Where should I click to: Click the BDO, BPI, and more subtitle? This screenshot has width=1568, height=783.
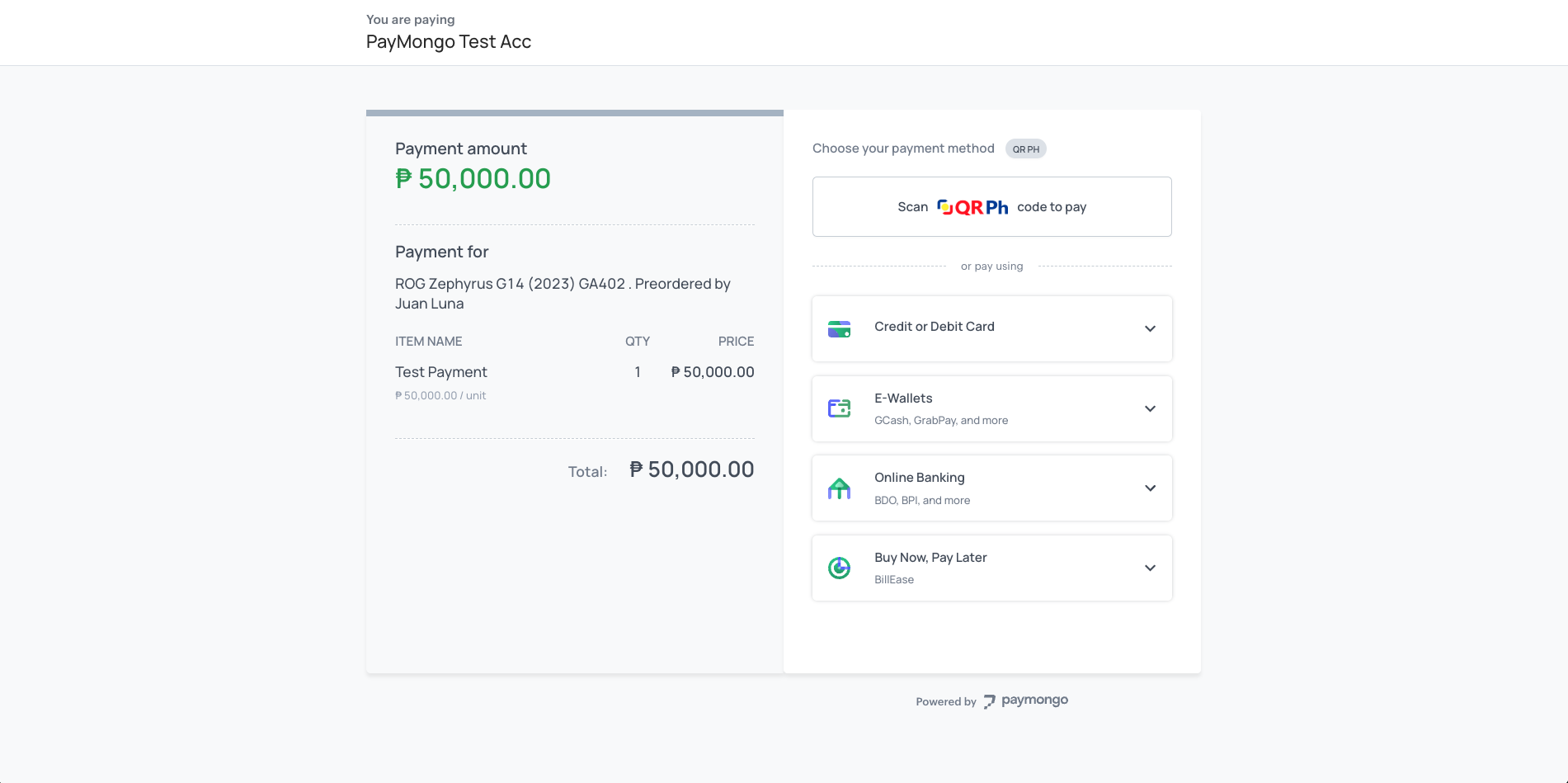922,501
